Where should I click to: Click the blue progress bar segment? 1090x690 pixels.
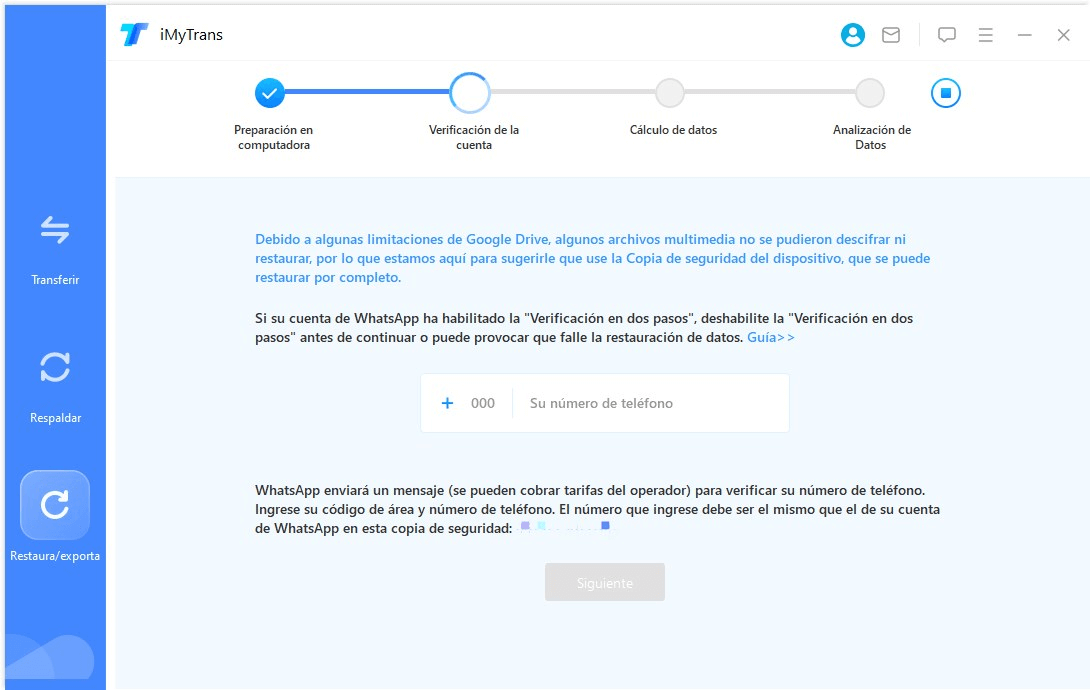pyautogui.click(x=370, y=92)
